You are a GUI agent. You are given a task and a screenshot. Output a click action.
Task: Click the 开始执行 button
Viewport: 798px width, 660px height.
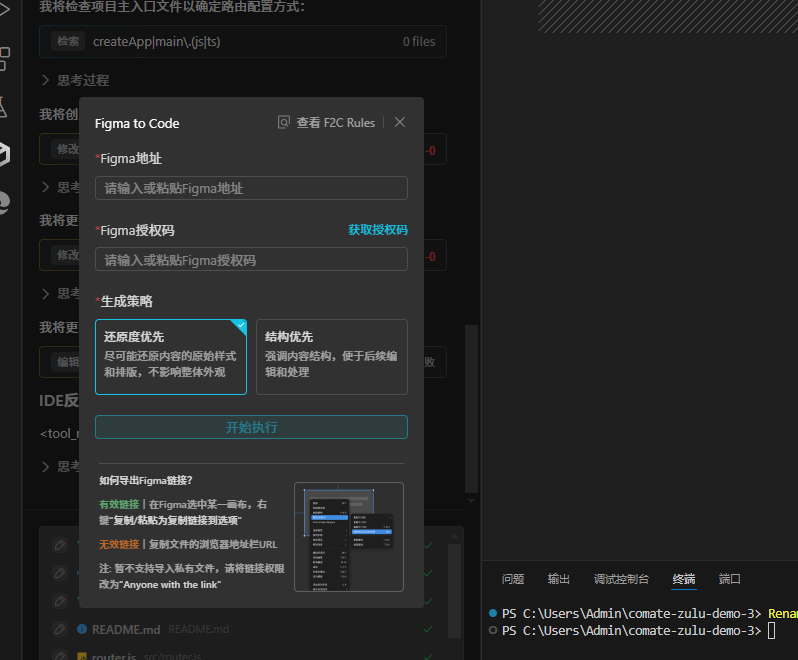pos(251,427)
